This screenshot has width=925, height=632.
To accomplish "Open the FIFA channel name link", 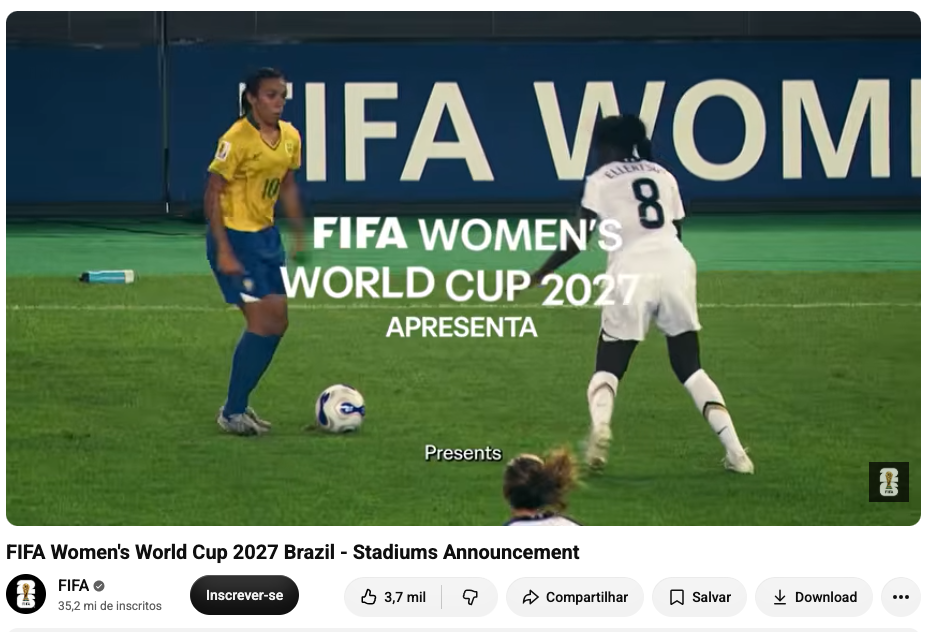I will (73, 585).
